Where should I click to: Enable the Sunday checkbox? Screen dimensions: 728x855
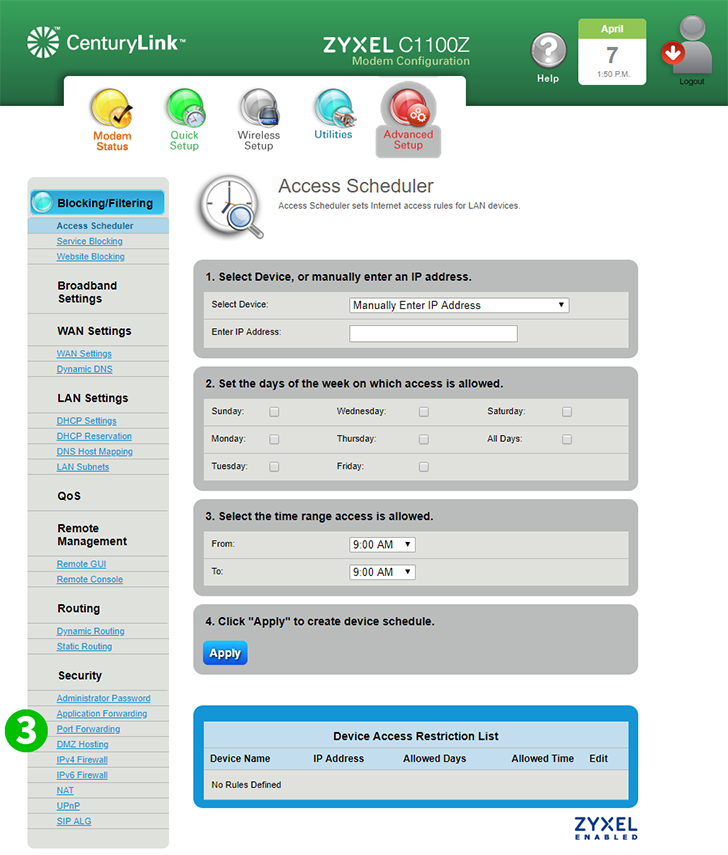point(274,412)
